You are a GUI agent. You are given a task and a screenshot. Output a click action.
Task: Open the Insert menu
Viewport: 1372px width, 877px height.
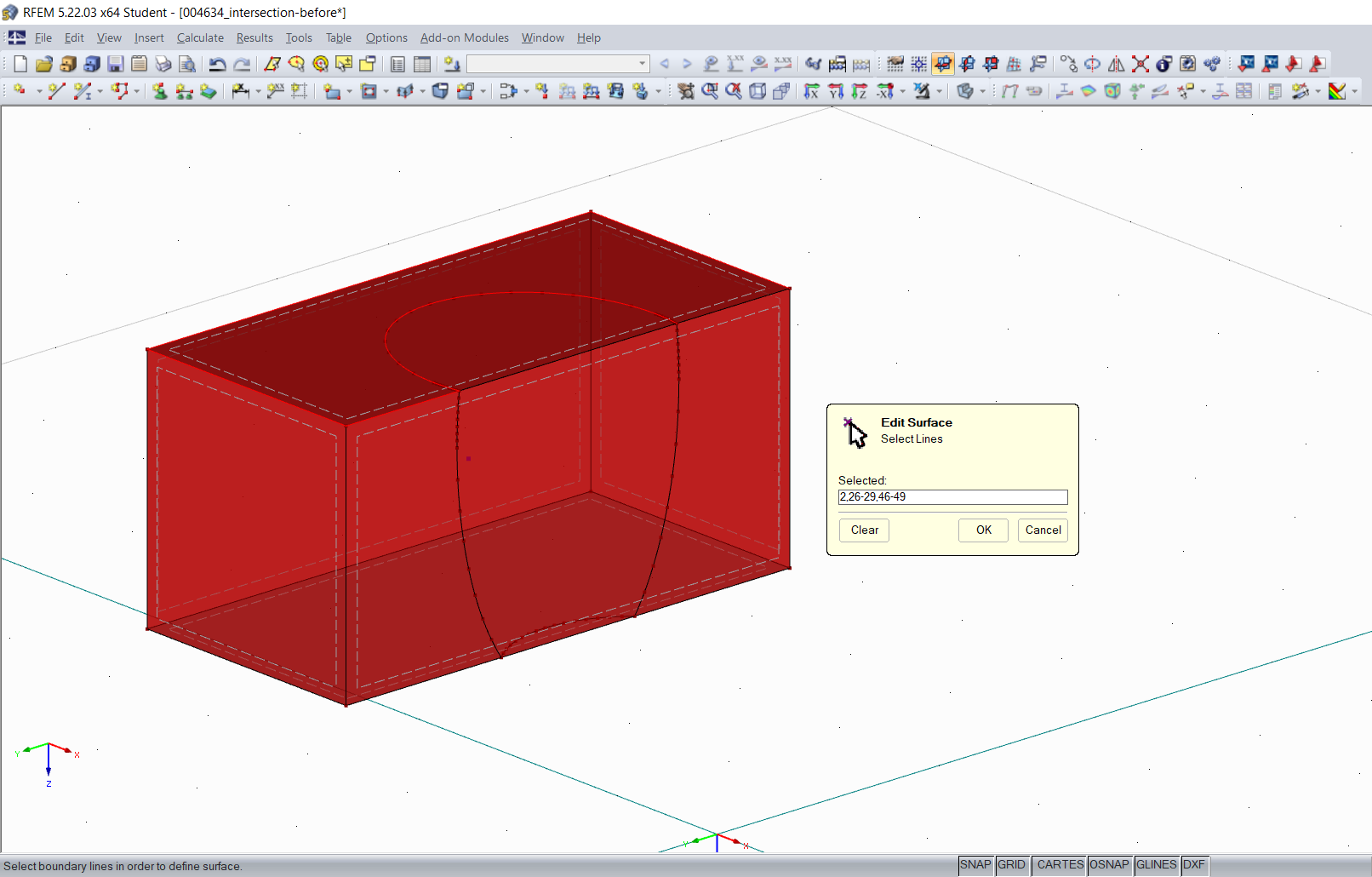[149, 37]
